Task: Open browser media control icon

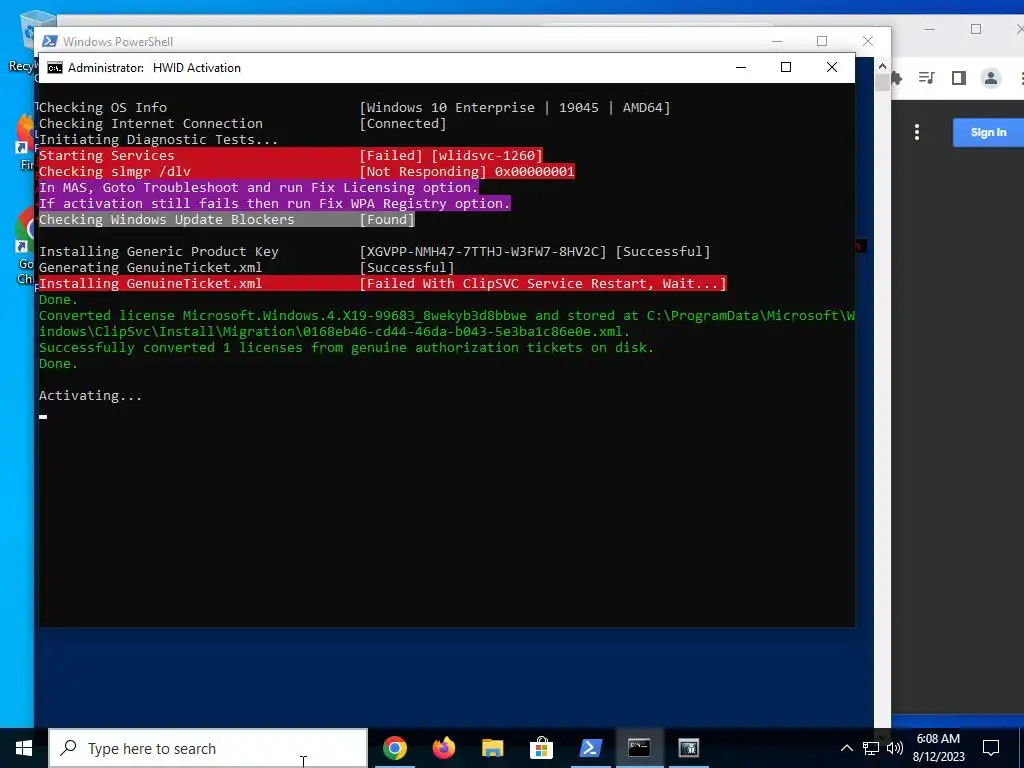Action: (927, 78)
